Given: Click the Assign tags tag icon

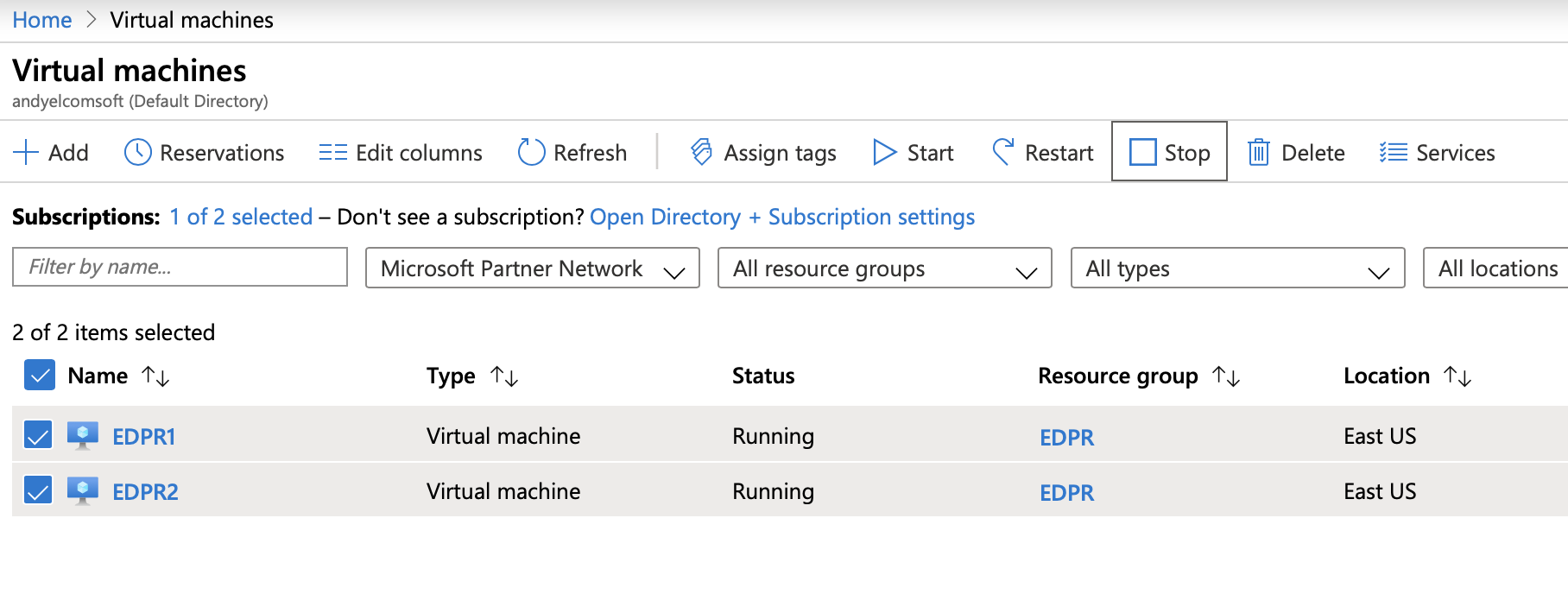Looking at the screenshot, I should (x=701, y=152).
